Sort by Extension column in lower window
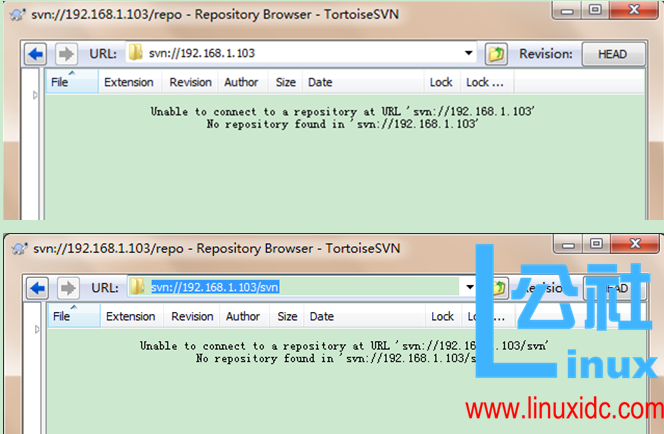The image size is (664, 434). coord(130,317)
